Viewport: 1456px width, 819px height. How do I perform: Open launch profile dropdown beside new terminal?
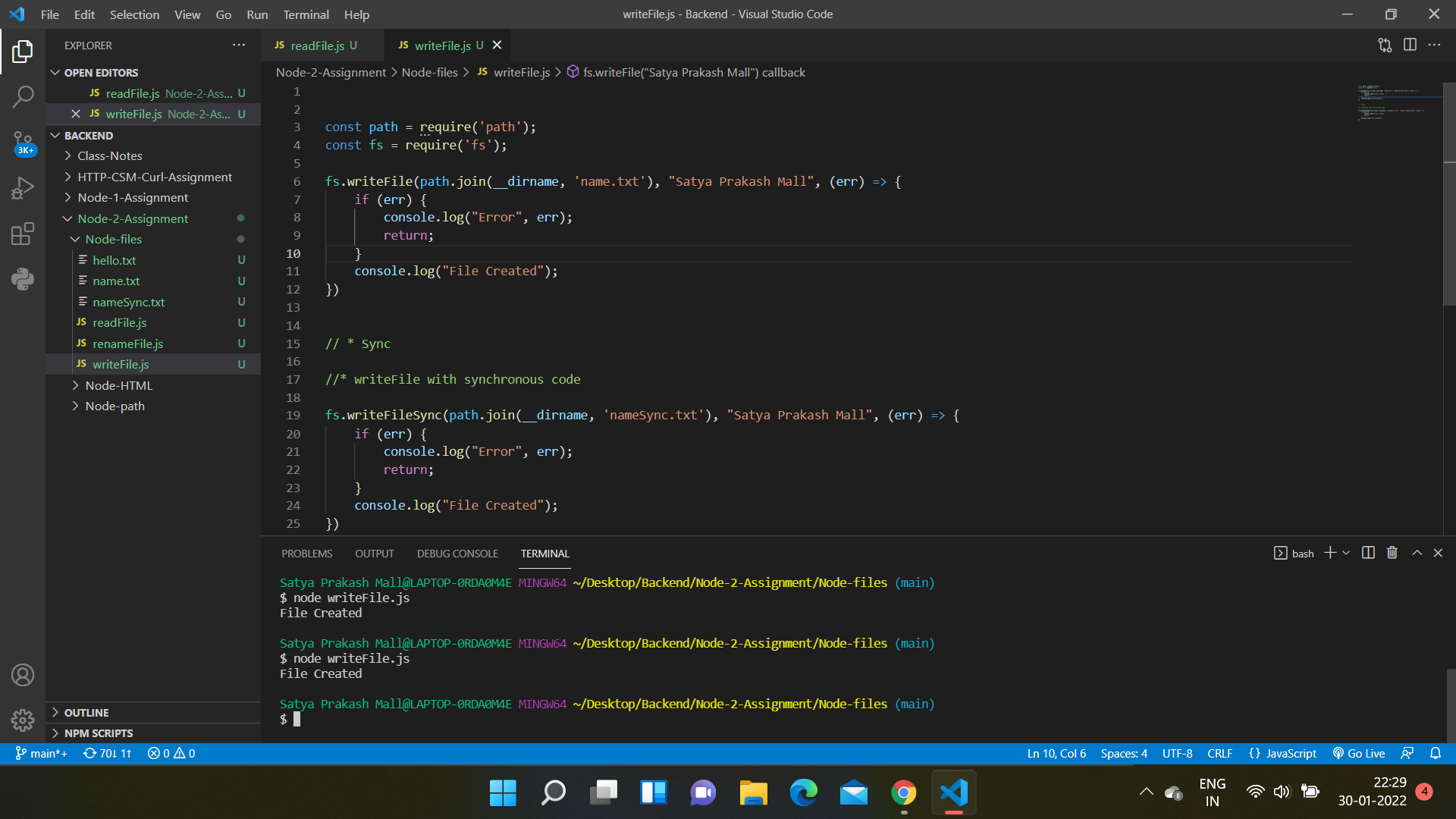tap(1346, 553)
